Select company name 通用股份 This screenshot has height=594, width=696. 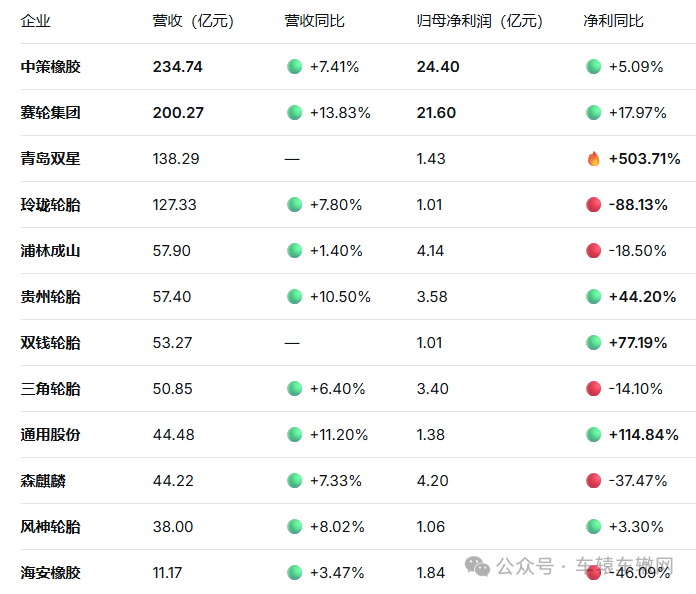(50, 435)
